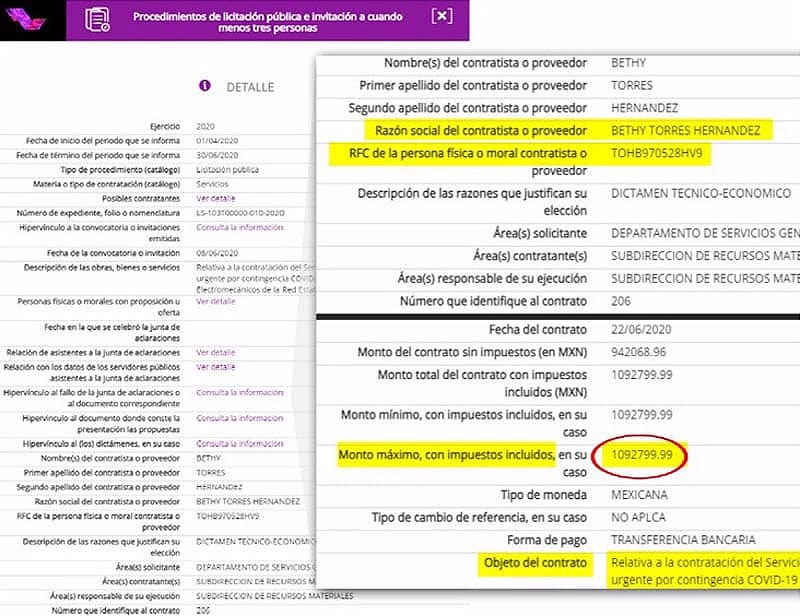
Task: Open 'Consulta la información' for convocatoria o invitaciones
Action: (239, 227)
